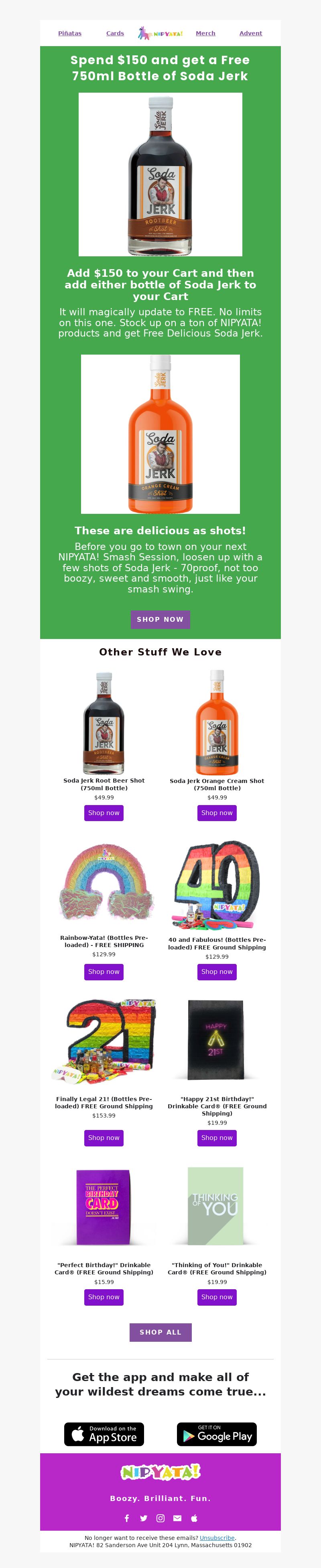The height and width of the screenshot is (1568, 321).
Task: Click the Get it on Google Play badge
Action: coord(217,1434)
